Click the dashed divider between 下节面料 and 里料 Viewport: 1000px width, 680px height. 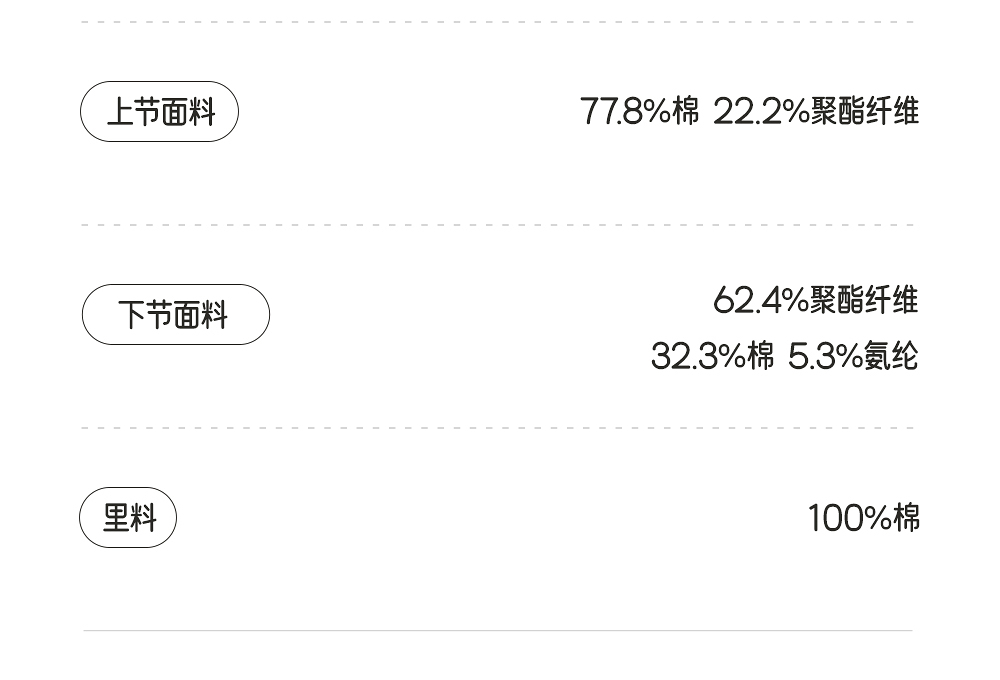point(498,428)
